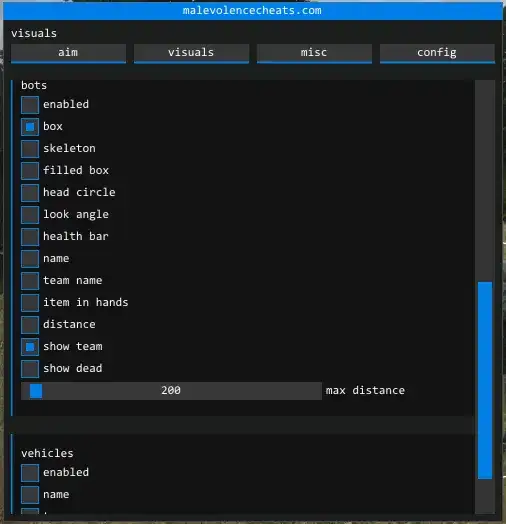
Task: Check the team name option
Action: [30, 281]
